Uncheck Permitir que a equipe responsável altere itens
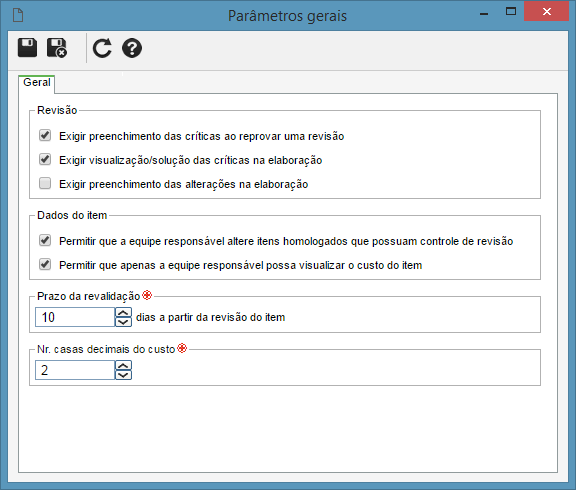The height and width of the screenshot is (490, 576). click(45, 241)
